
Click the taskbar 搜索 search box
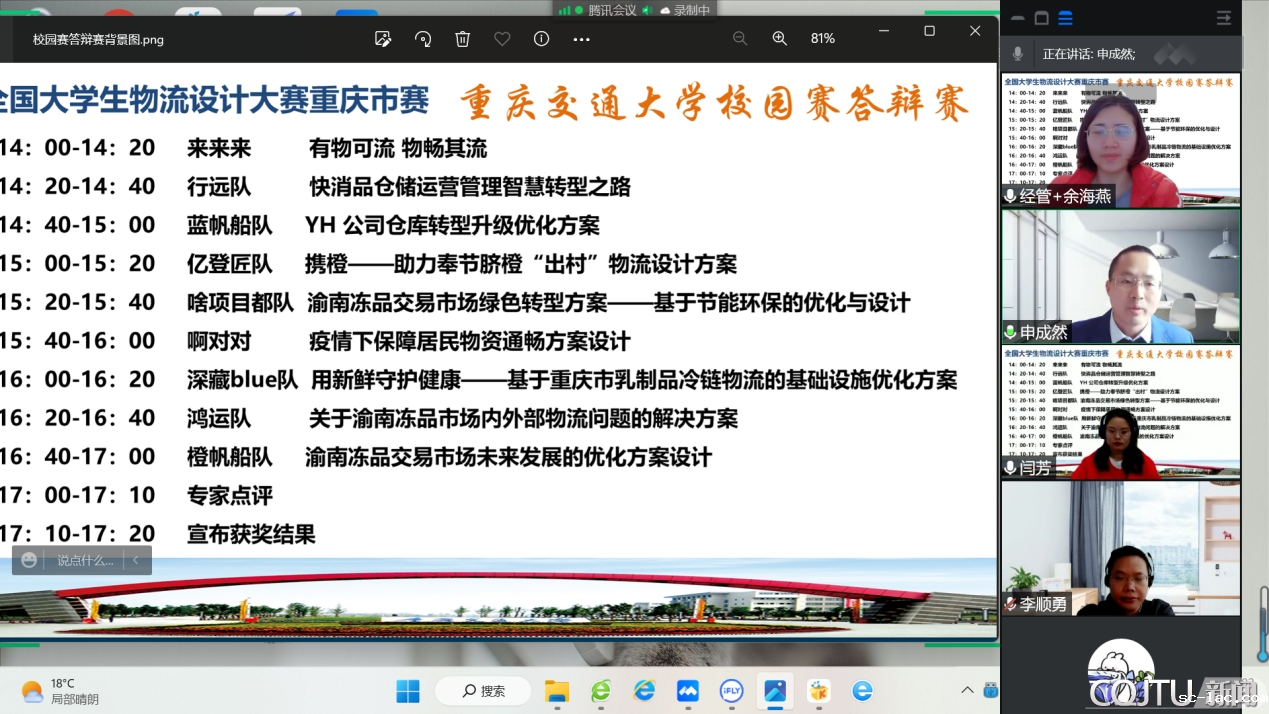pyautogui.click(x=483, y=691)
